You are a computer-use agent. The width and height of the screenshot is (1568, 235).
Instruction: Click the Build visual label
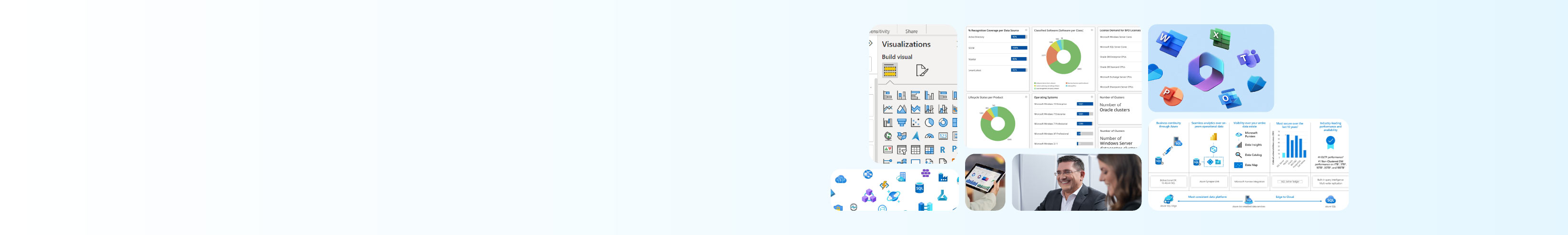pos(896,57)
